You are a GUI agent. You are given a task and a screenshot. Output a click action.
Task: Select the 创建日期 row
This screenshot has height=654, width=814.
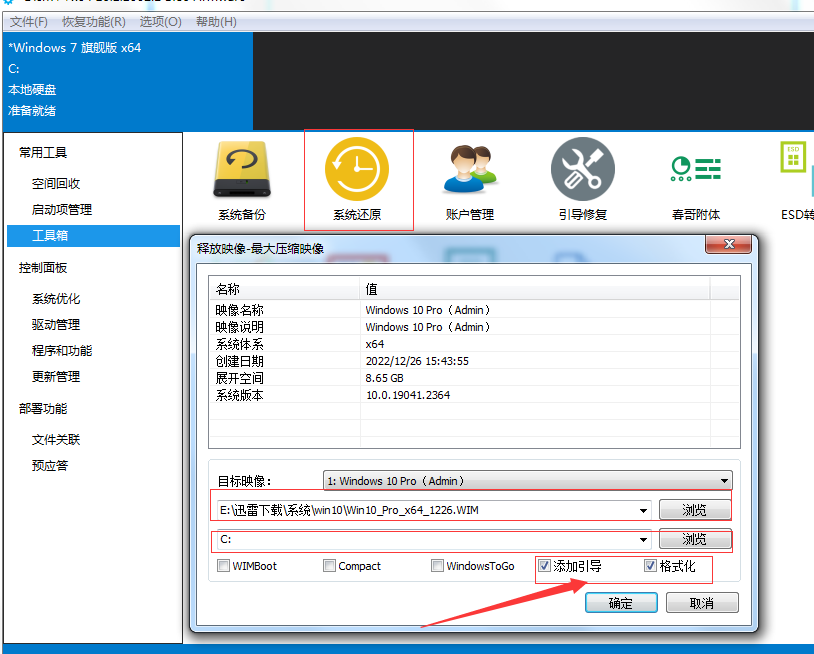(474, 361)
